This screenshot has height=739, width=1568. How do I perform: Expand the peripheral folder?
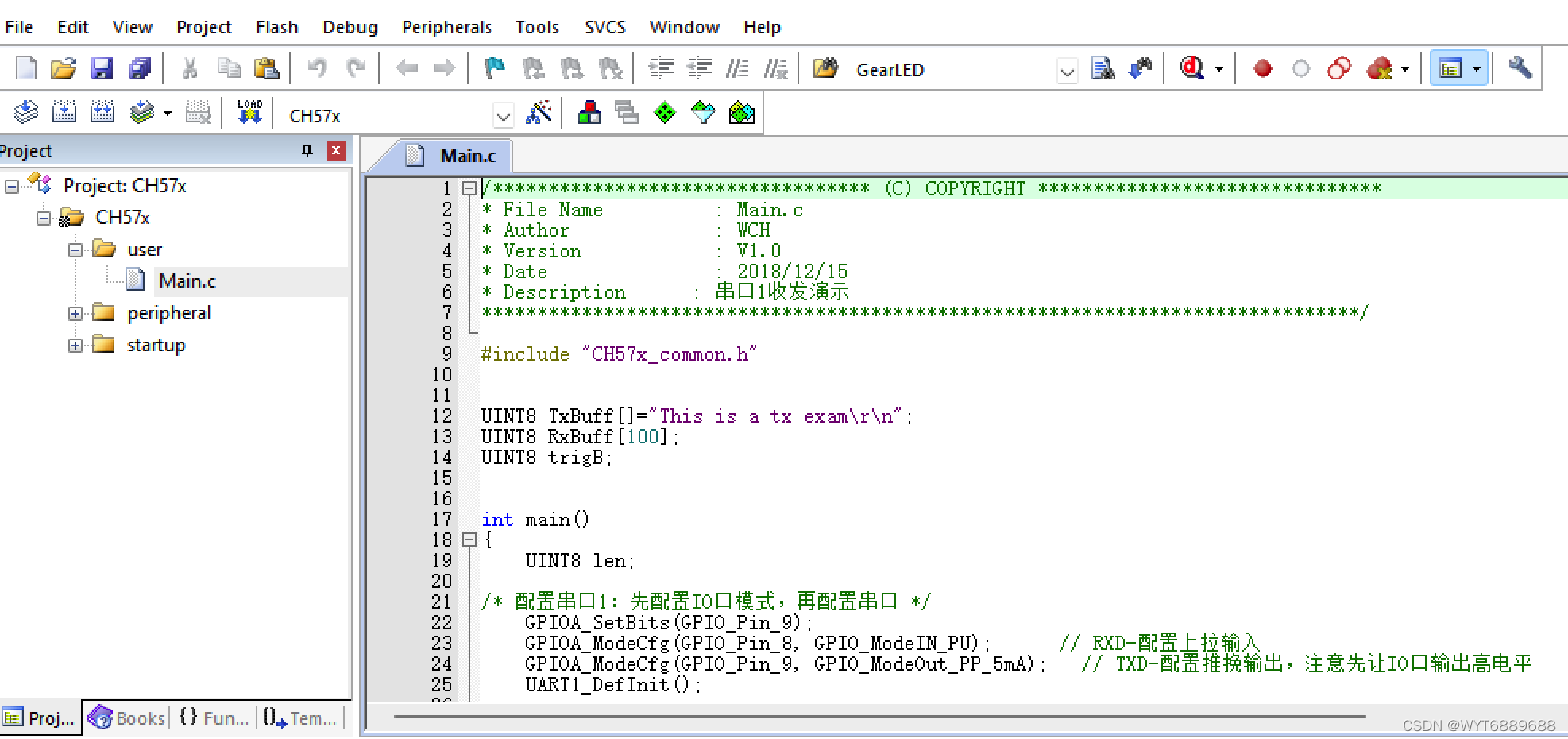75,314
